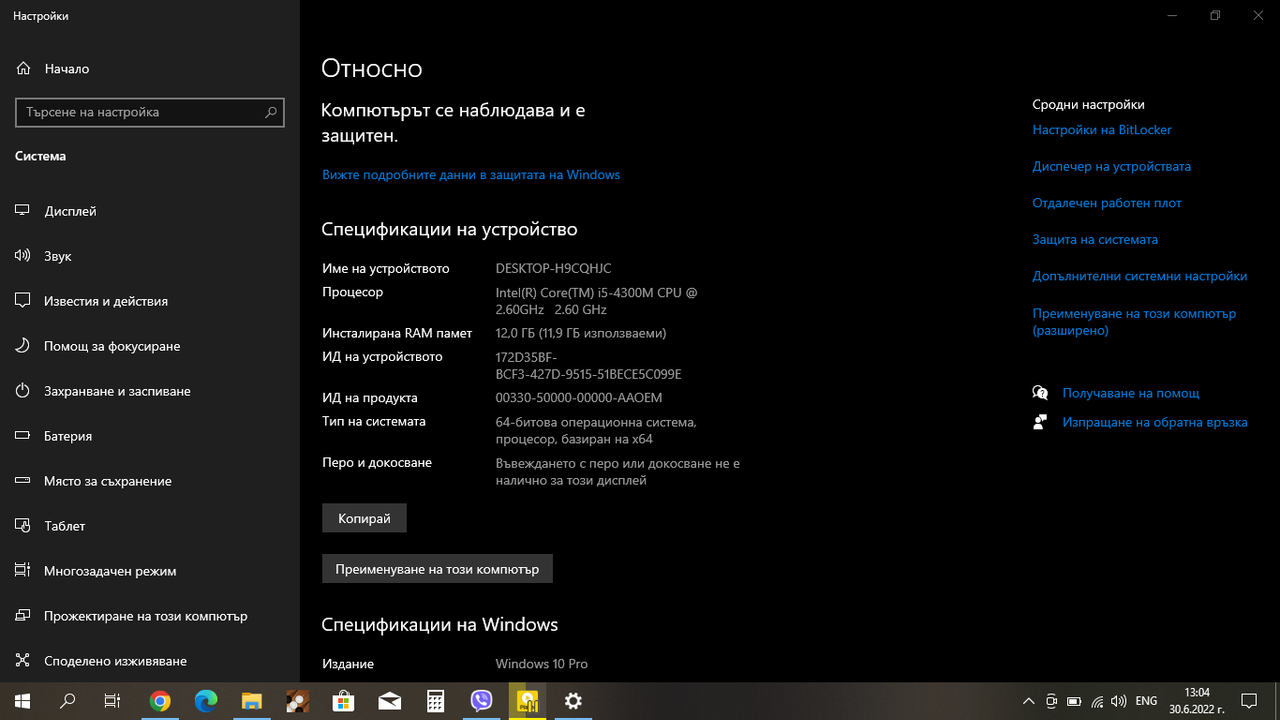Click the 12,0 ГБ RAM value
The image size is (1280, 720).
[581, 333]
